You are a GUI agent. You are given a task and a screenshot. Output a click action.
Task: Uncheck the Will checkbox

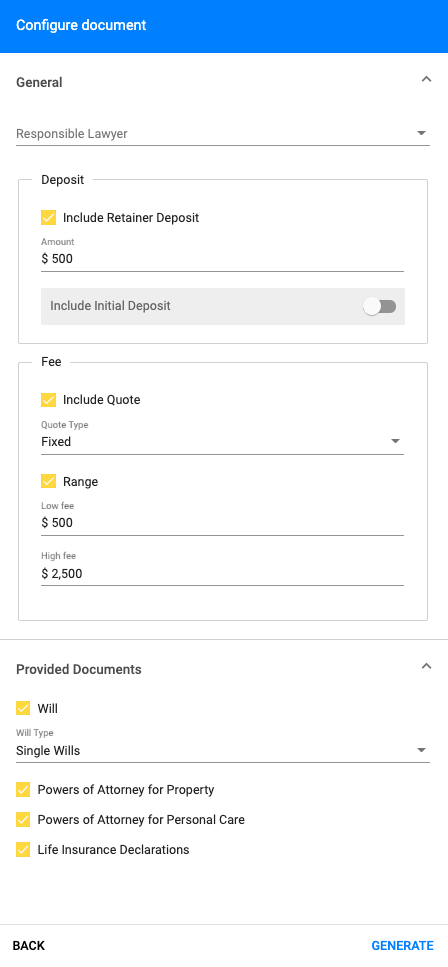tap(23, 709)
